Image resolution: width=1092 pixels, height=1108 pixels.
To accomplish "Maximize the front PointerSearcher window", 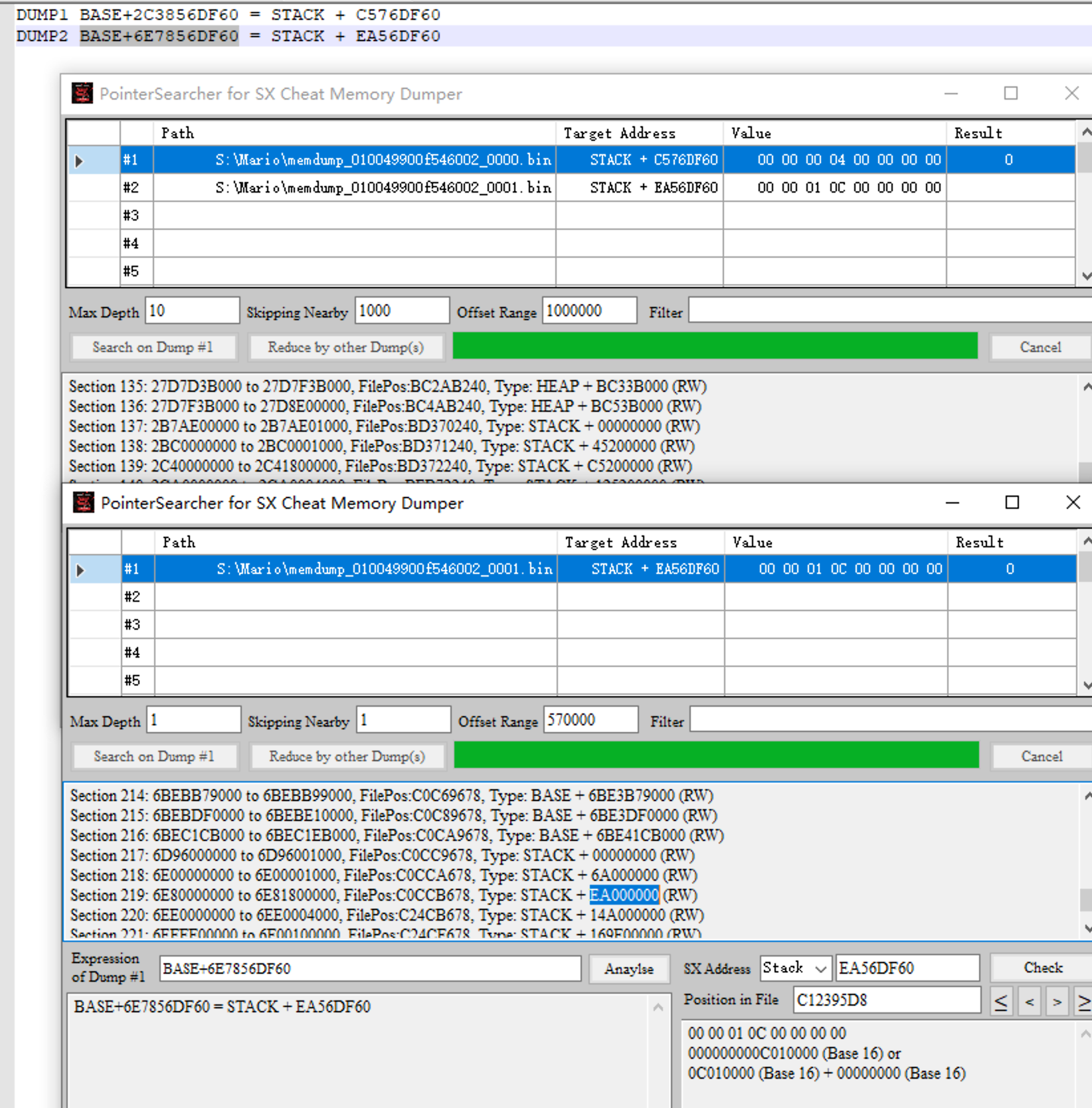I will [1012, 503].
